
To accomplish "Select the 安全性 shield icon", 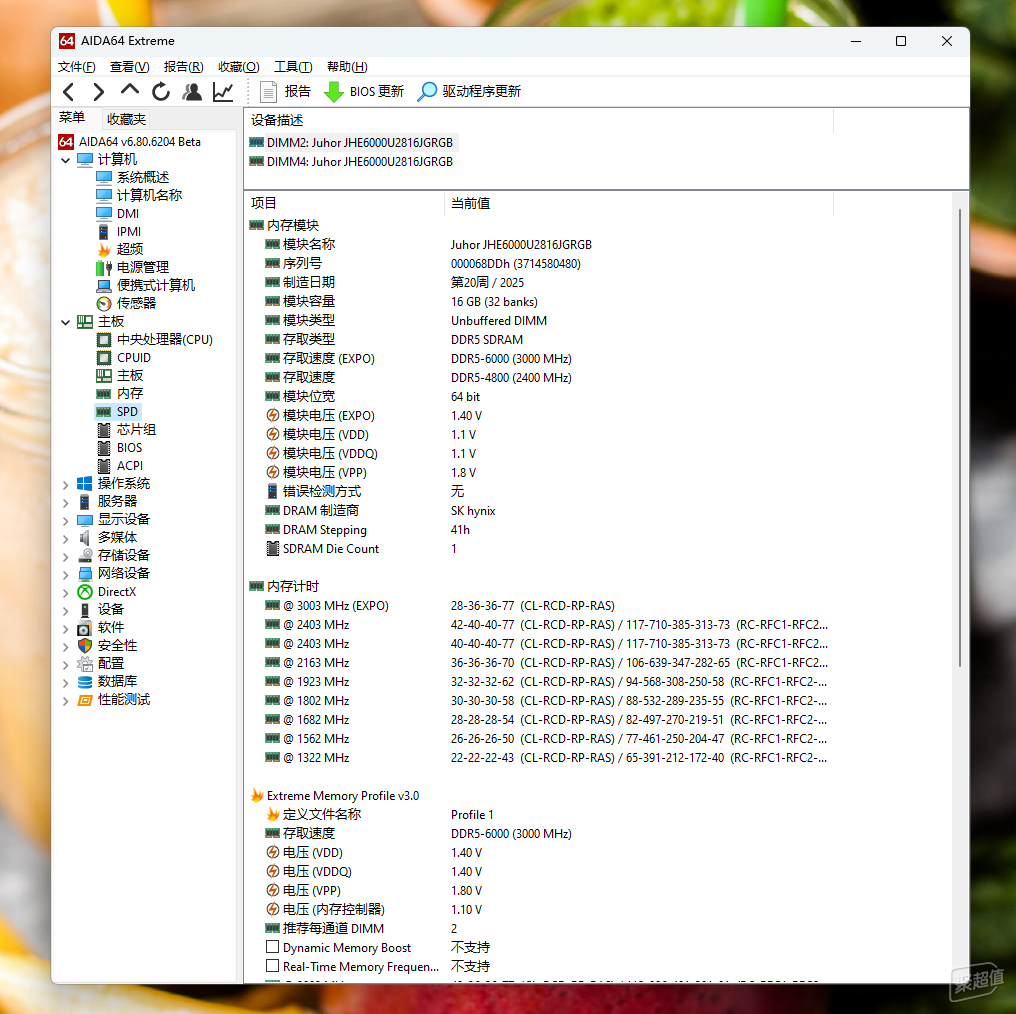I will [x=84, y=645].
